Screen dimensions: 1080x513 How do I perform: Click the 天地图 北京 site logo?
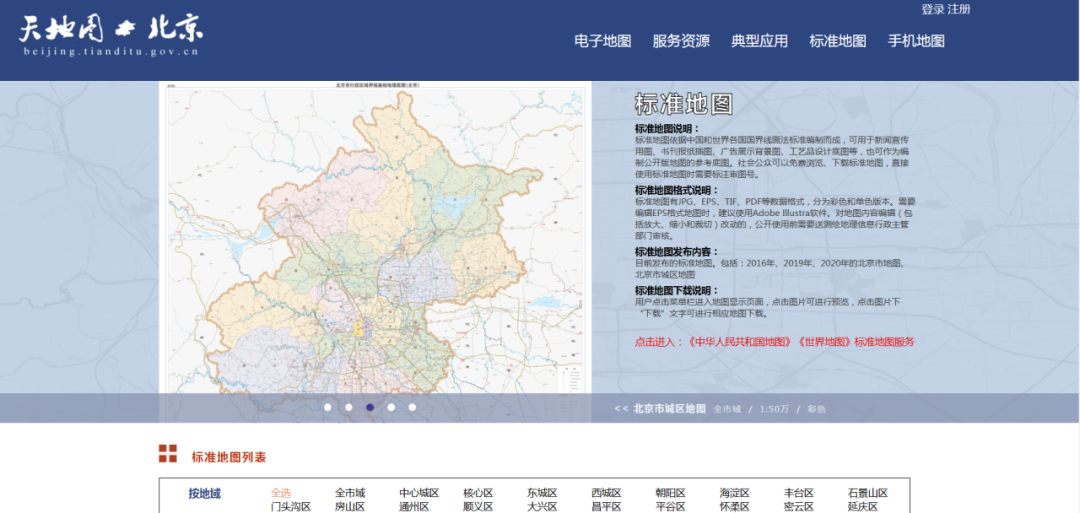[x=110, y=34]
